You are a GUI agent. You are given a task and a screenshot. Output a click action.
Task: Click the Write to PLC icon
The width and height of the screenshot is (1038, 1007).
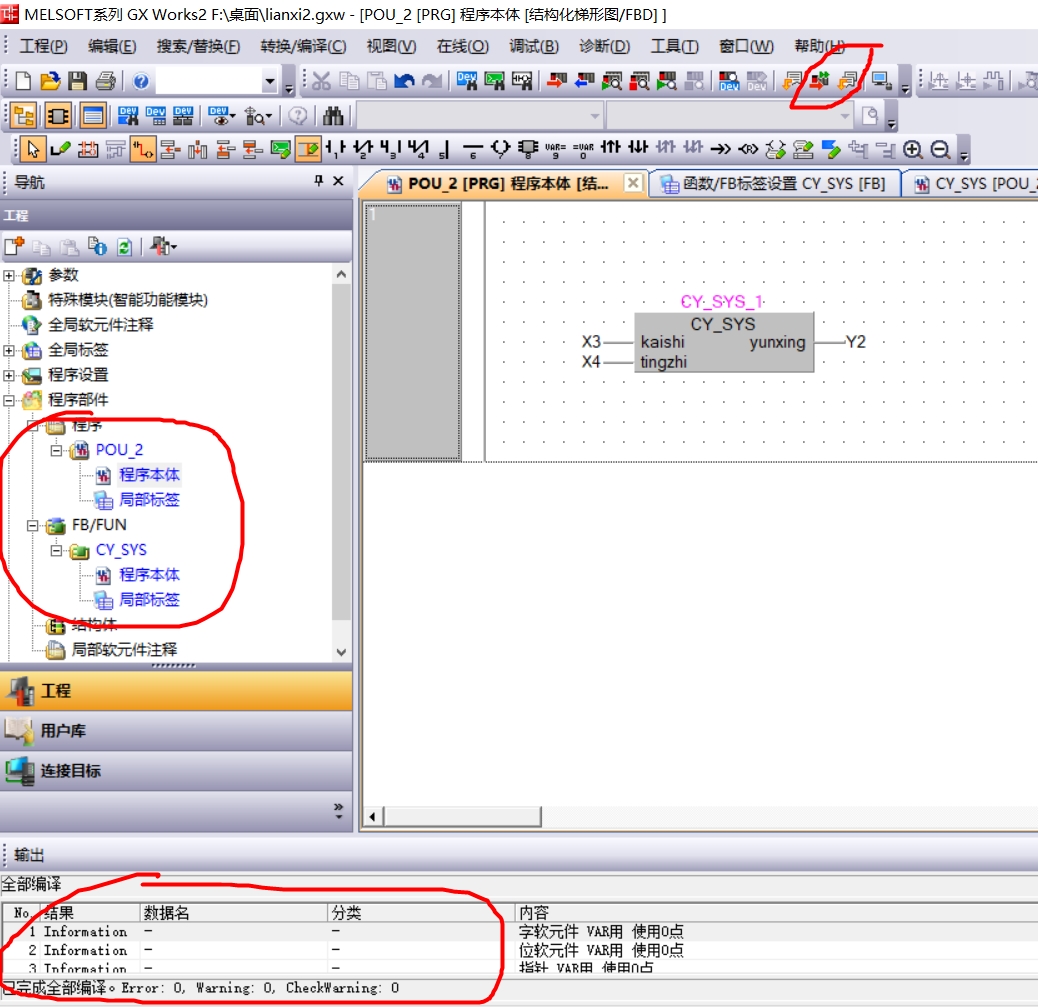pos(556,82)
